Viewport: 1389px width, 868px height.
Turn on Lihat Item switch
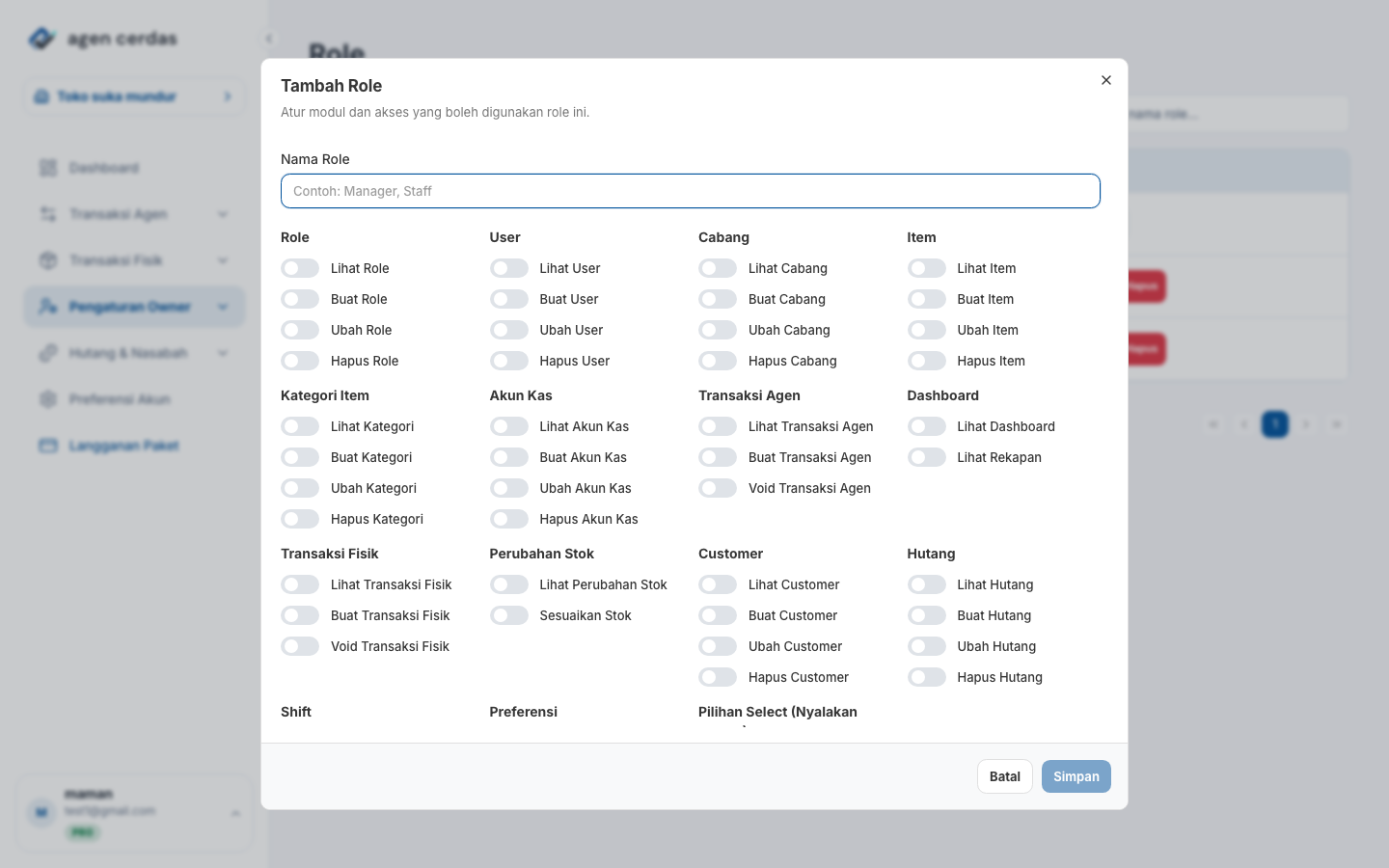[927, 268]
